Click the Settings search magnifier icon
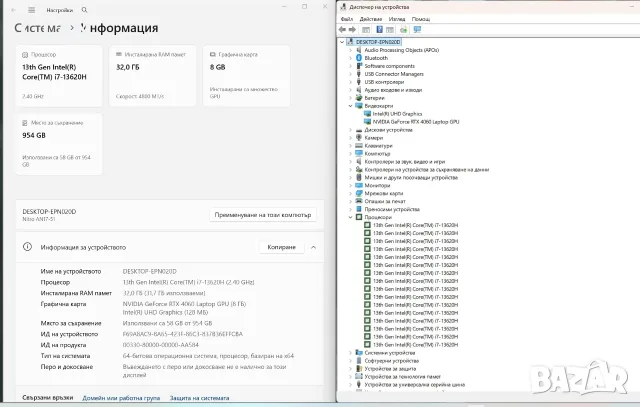 [84, 10]
